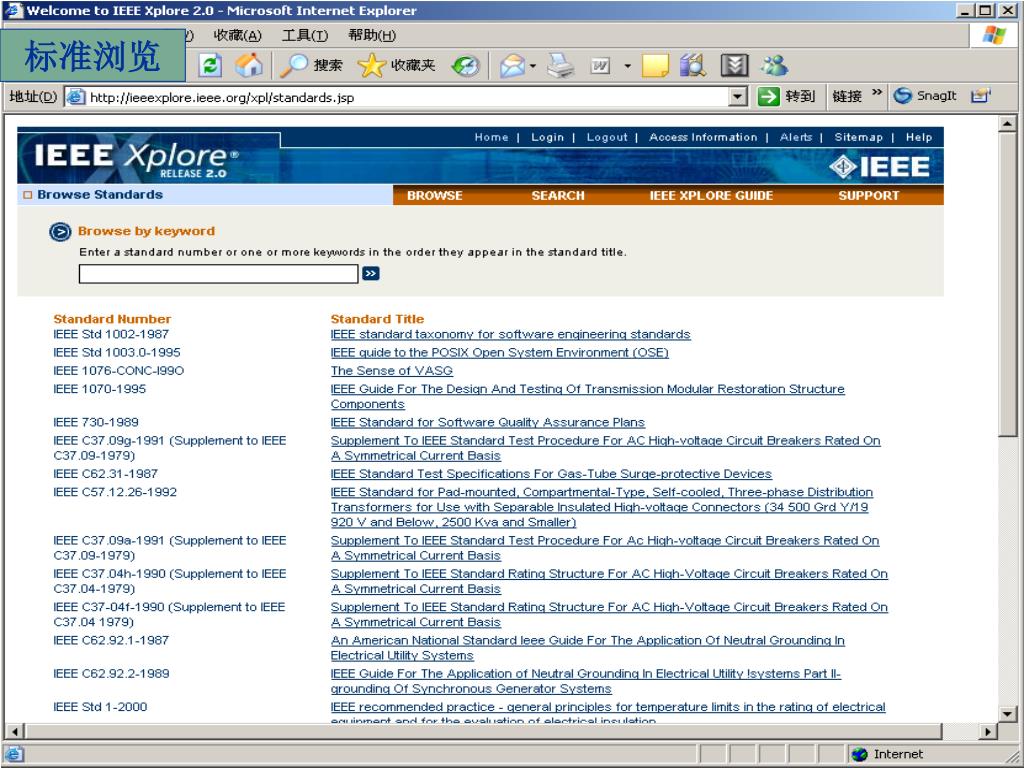This screenshot has height=768, width=1024.
Task: Open the Sitemap link
Action: tap(858, 137)
